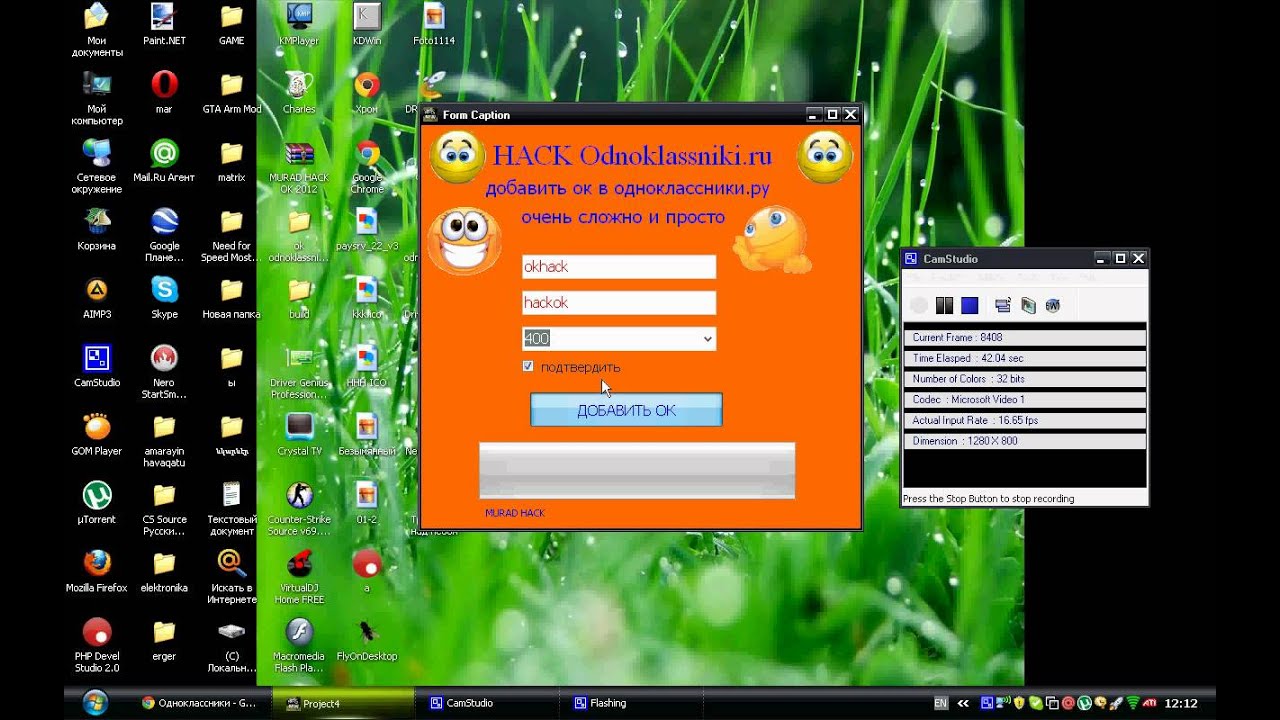Click the Current Frame : 8408 readout
The height and width of the screenshot is (720, 1280).
1024,338
